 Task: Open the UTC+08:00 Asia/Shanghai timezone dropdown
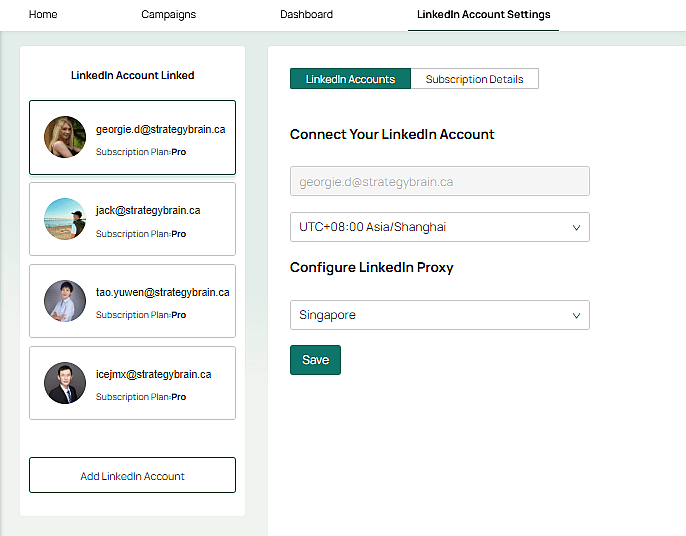click(440, 227)
